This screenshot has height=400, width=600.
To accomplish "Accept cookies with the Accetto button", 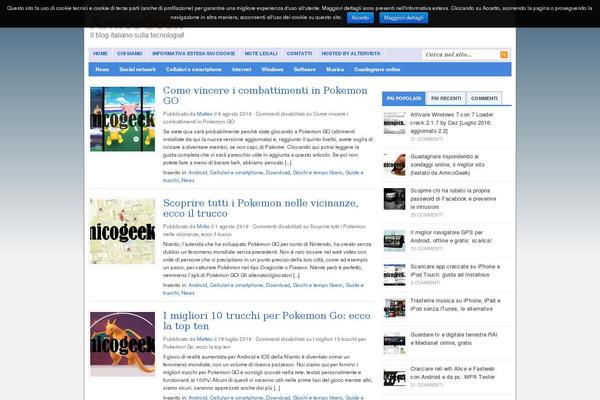I will 360,18.
